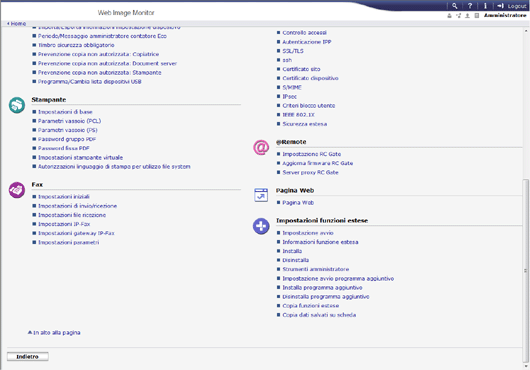The image size is (530, 370).
Task: Open Impostazioni di base under Stampante
Action: (65, 112)
